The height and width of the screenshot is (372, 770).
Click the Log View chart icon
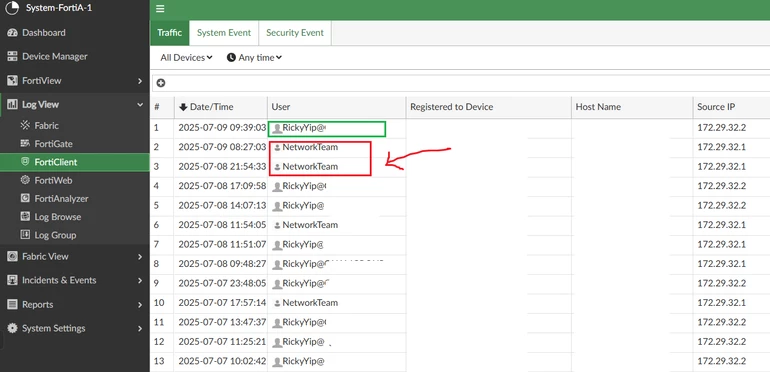pyautogui.click(x=12, y=105)
